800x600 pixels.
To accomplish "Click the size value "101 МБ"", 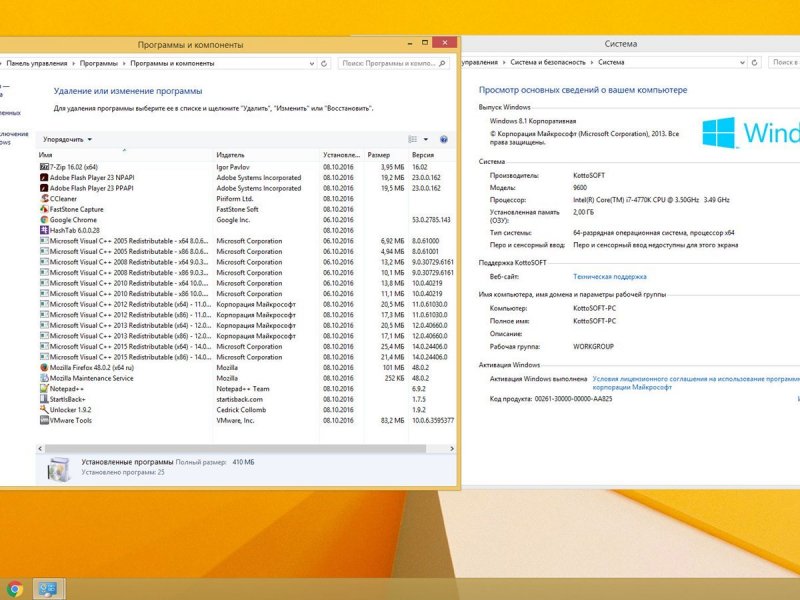I will click(393, 367).
